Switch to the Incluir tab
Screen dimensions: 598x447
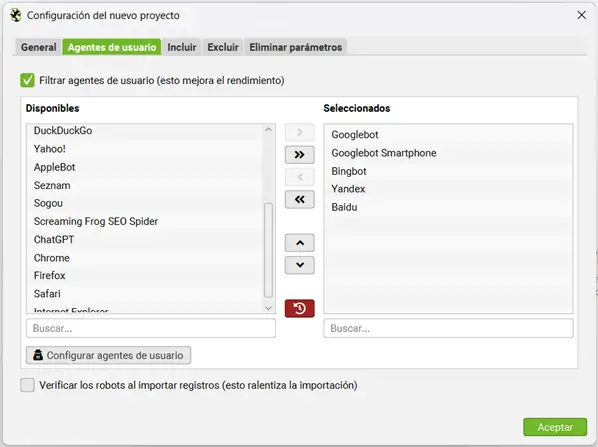(x=182, y=47)
